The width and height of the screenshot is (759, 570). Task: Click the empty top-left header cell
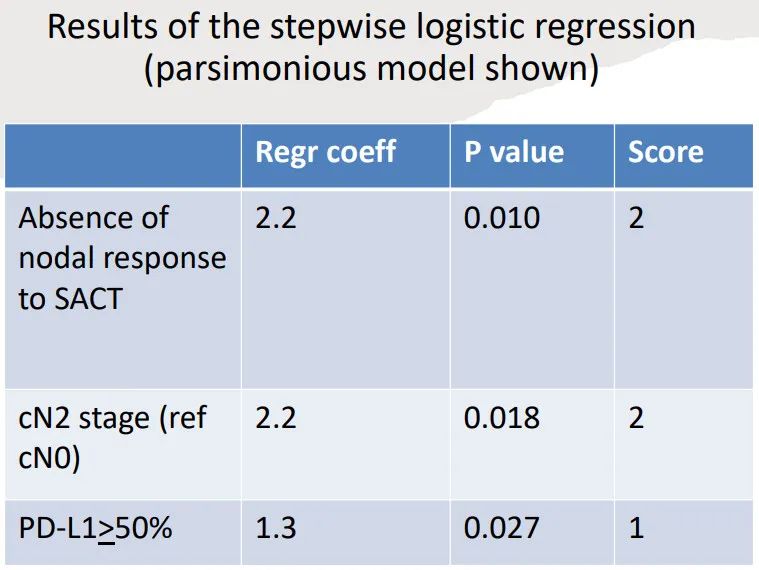tap(122, 155)
